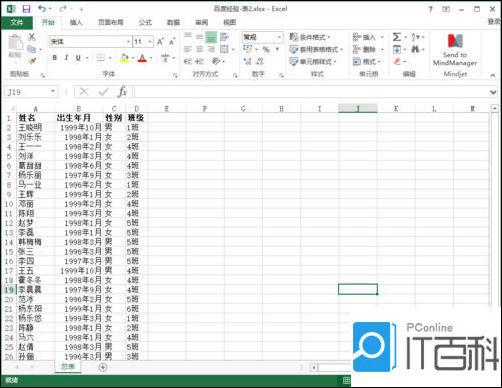The image size is (502, 388).
Task: Switch to the 页面布局 Page Layout tab
Action: 111,22
